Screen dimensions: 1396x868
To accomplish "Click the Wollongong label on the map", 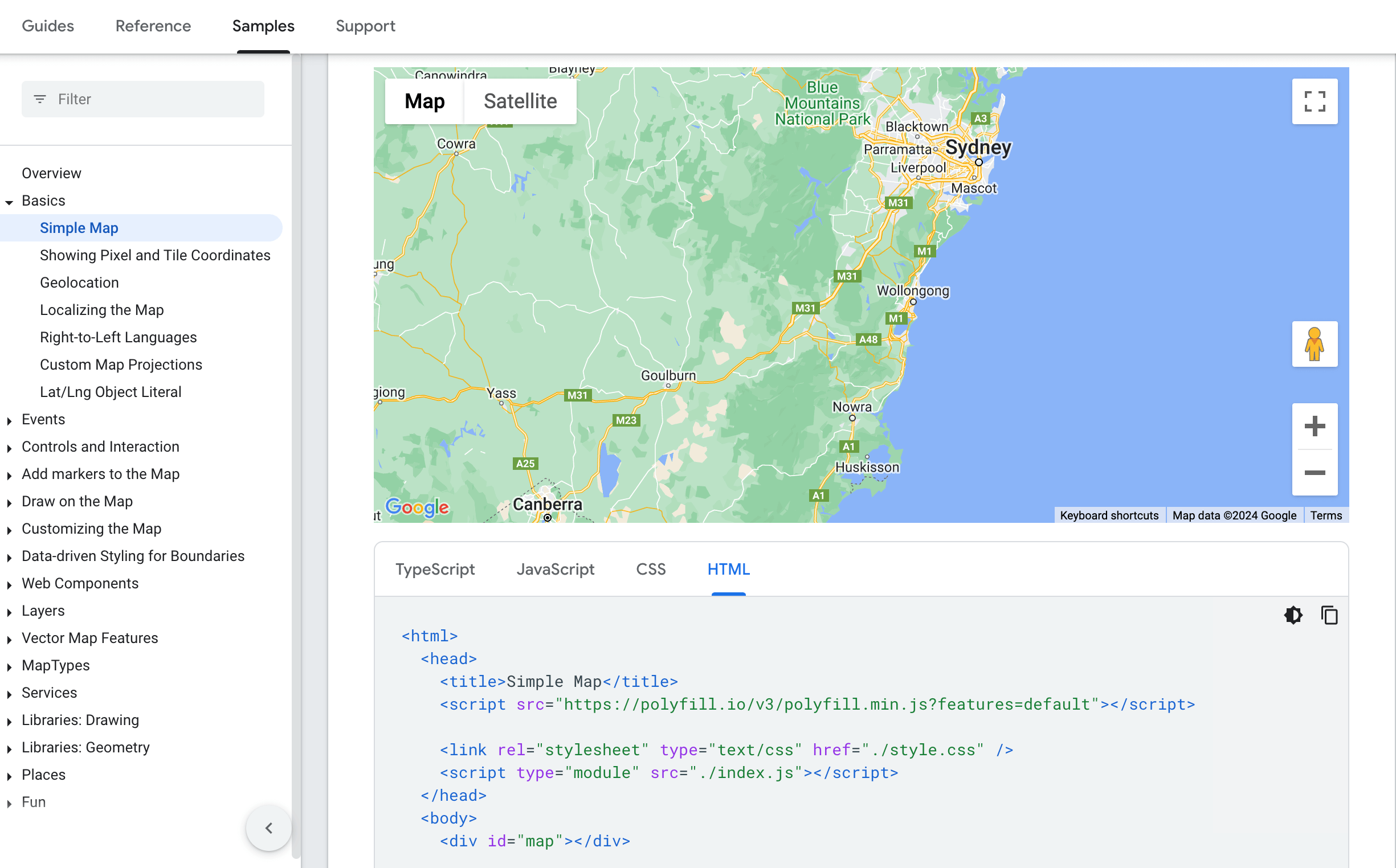I will pyautogui.click(x=912, y=290).
